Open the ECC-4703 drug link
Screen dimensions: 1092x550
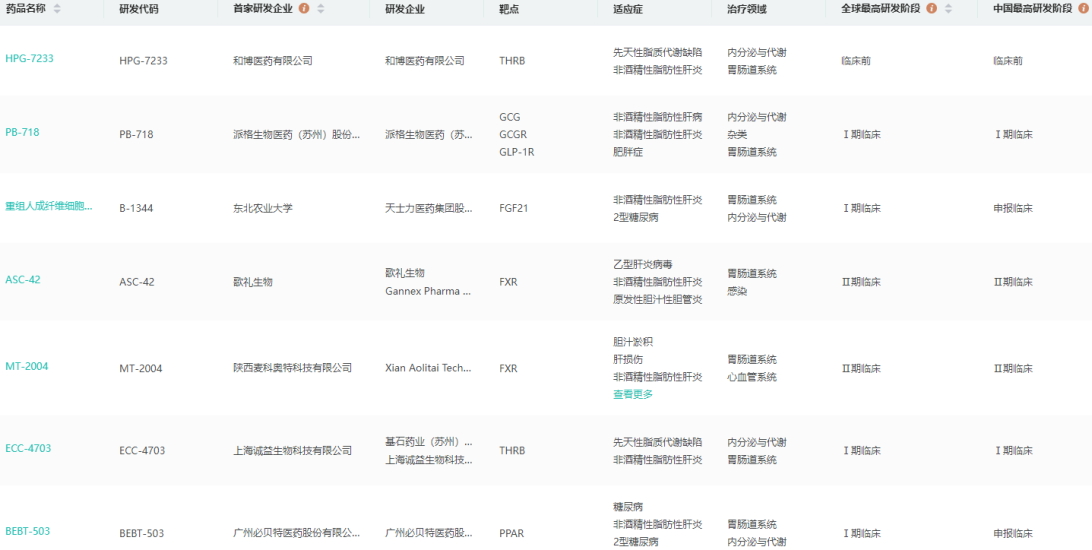coord(28,448)
